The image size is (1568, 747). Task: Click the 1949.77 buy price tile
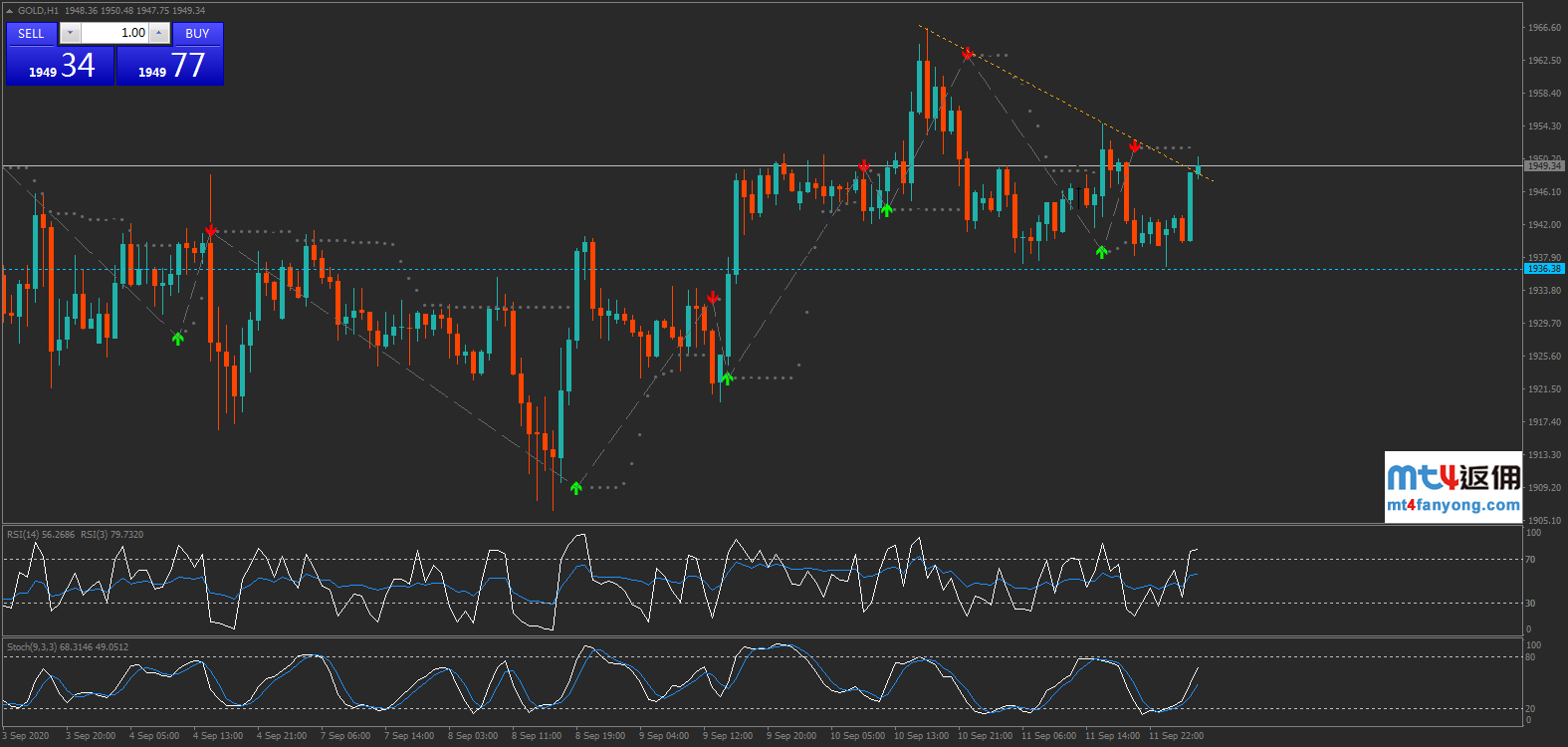tap(170, 67)
